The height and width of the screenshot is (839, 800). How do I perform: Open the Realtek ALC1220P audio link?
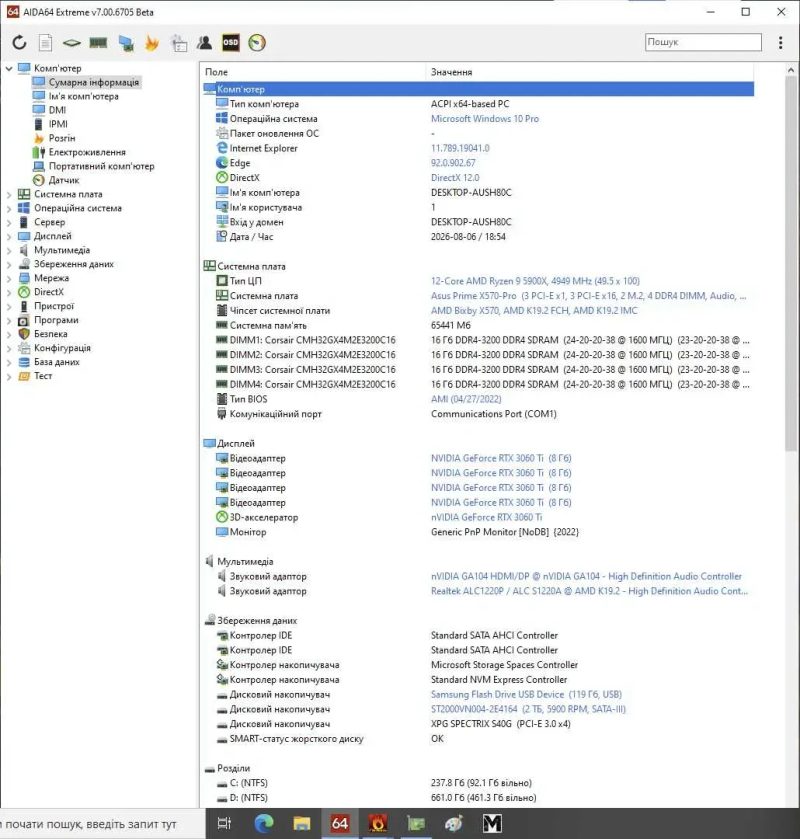(x=589, y=591)
